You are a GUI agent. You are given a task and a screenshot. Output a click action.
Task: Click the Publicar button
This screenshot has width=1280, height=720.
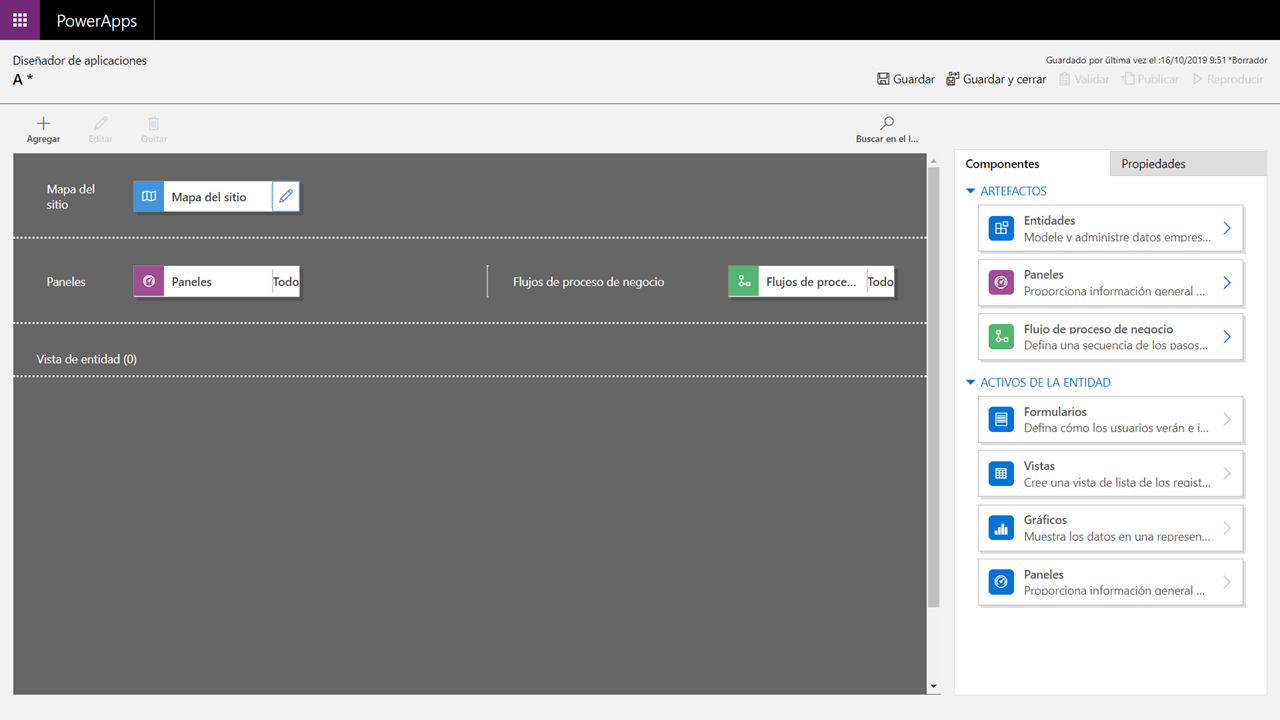pos(1150,79)
